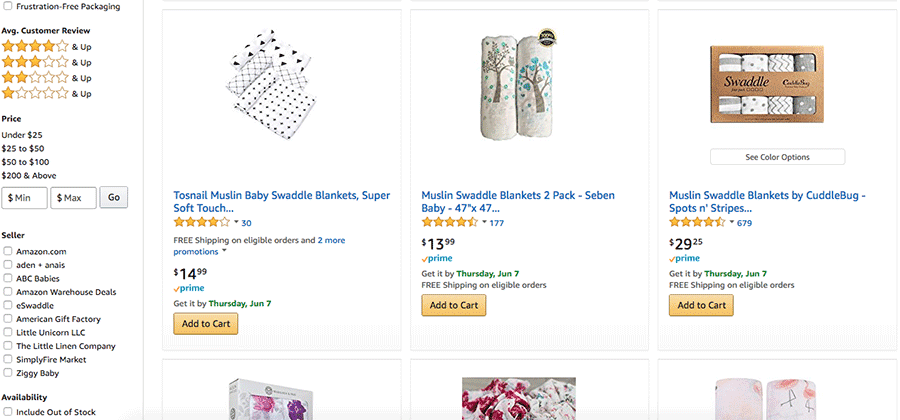900x420 pixels.
Task: Filter by 4 stars & up rating
Action: click(35, 46)
